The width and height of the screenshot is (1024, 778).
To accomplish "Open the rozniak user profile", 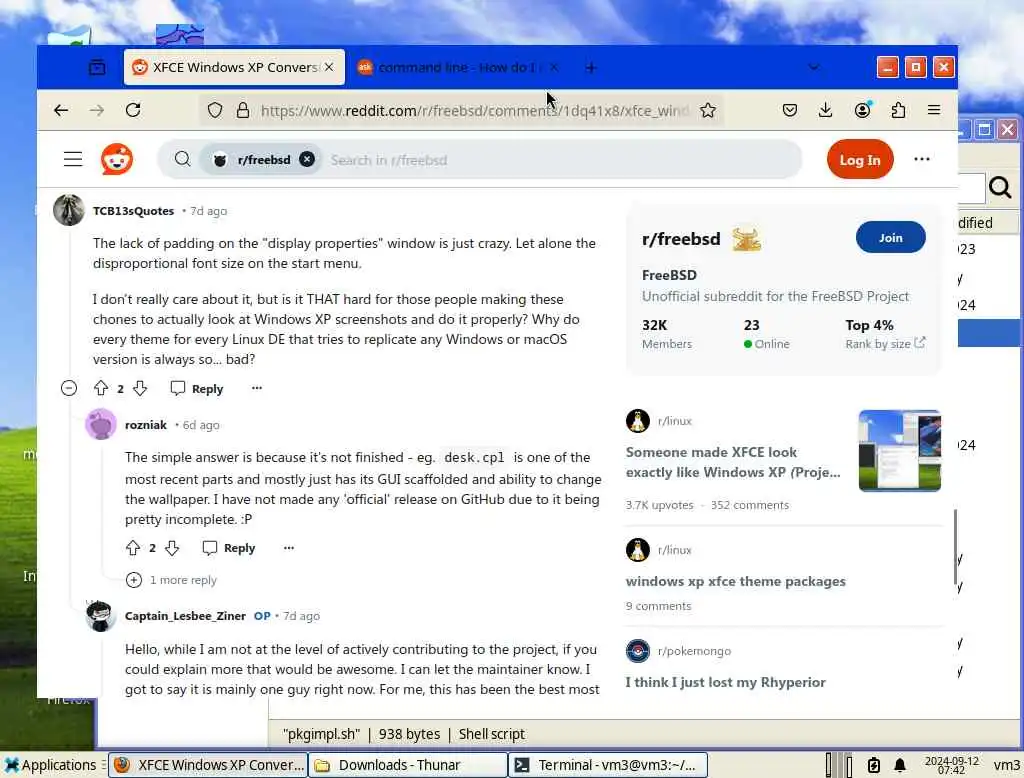I will [x=146, y=425].
